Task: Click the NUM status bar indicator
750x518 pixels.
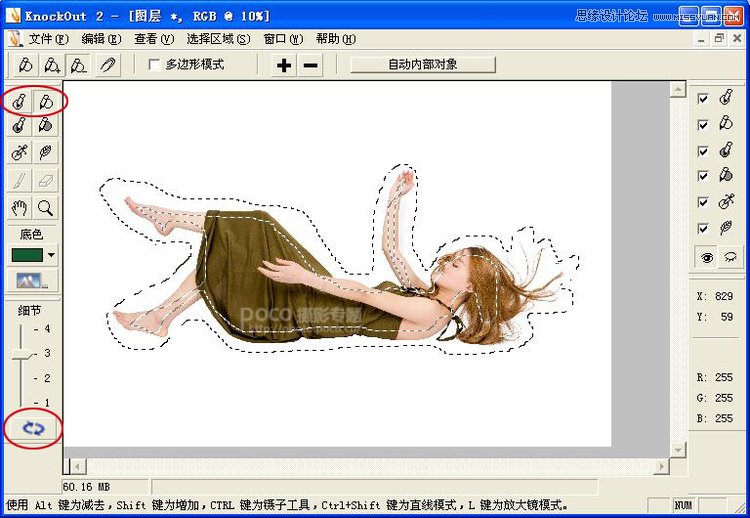Action: [x=683, y=505]
